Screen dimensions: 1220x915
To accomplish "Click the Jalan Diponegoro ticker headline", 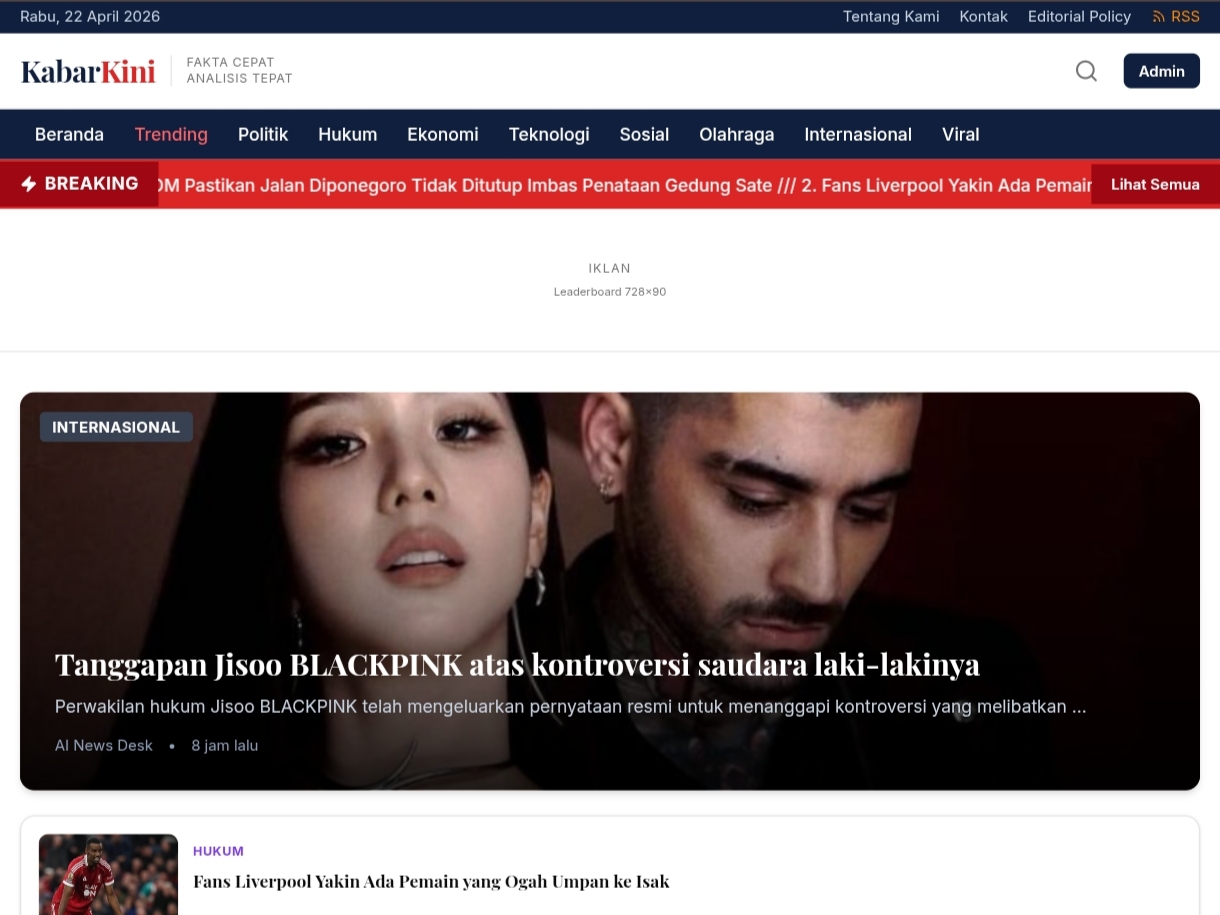I will (x=465, y=185).
